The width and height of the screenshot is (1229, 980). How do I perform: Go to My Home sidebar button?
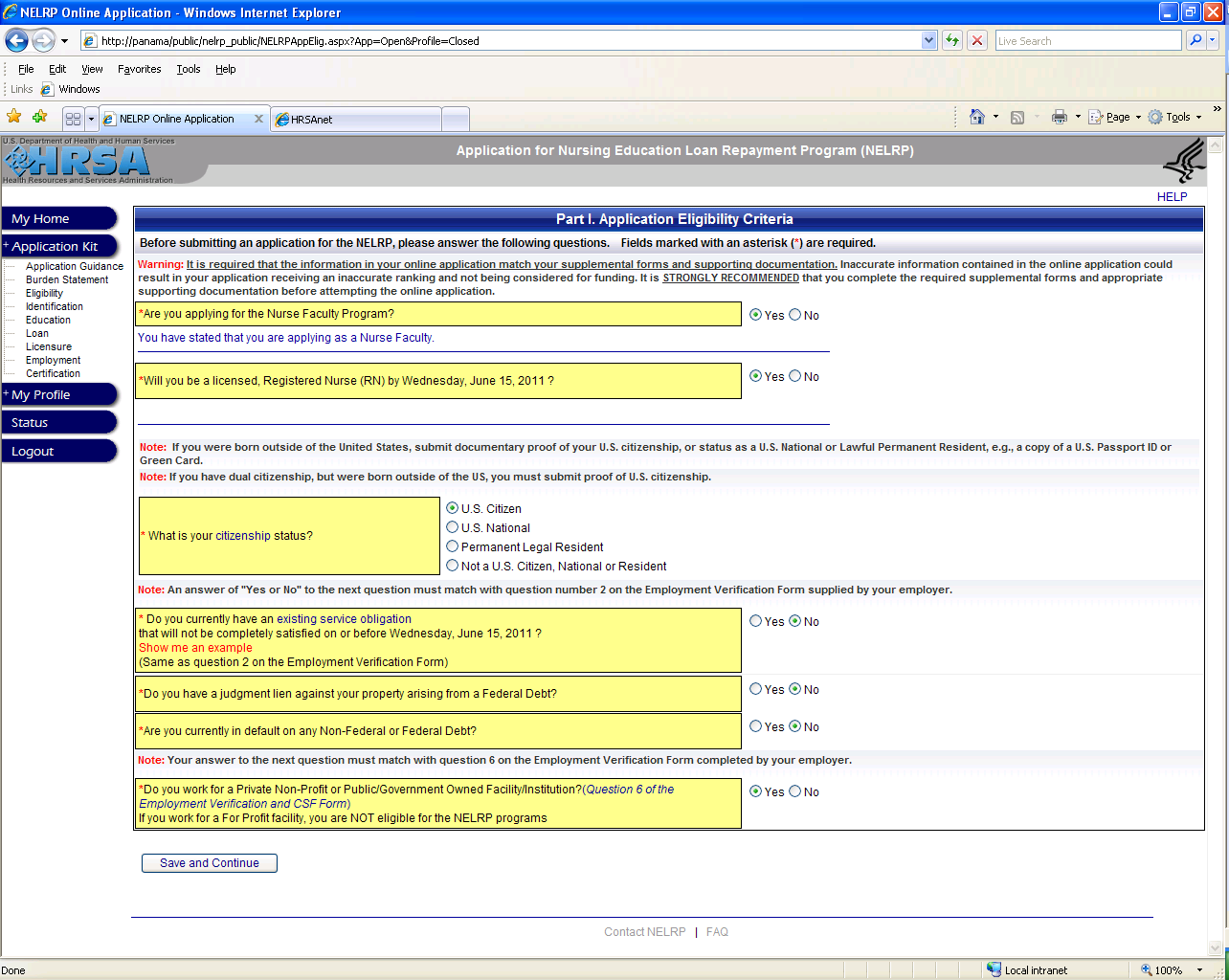[59, 218]
